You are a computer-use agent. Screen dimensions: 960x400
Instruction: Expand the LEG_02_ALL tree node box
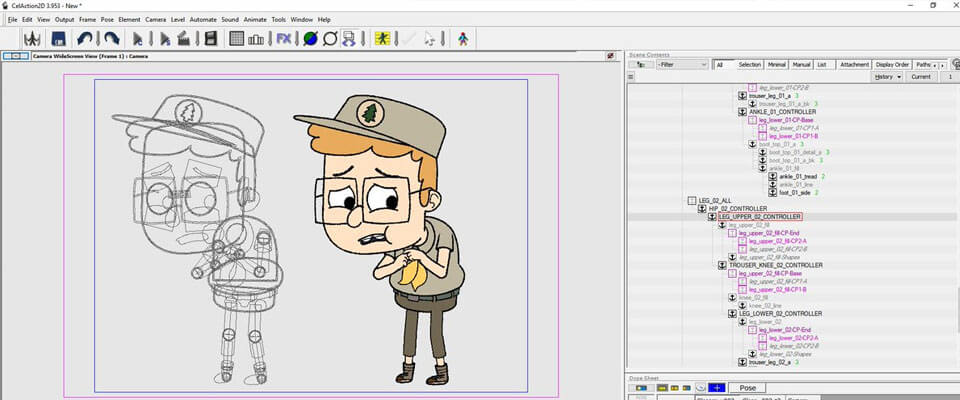point(691,200)
